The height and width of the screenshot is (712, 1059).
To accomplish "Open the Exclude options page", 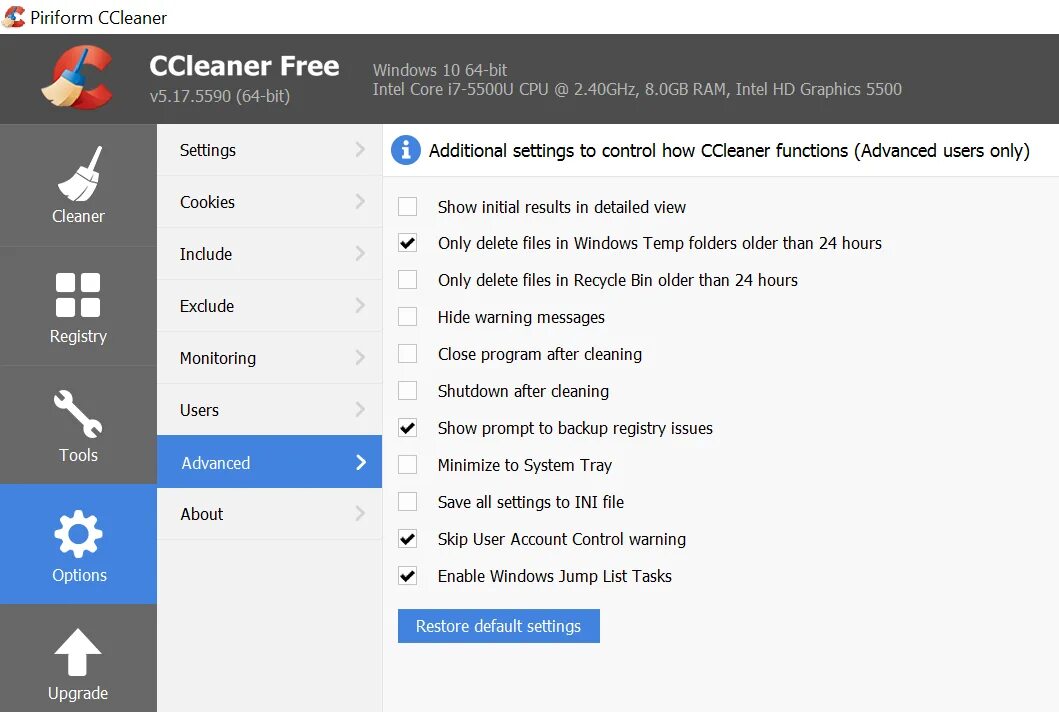I will click(x=269, y=306).
